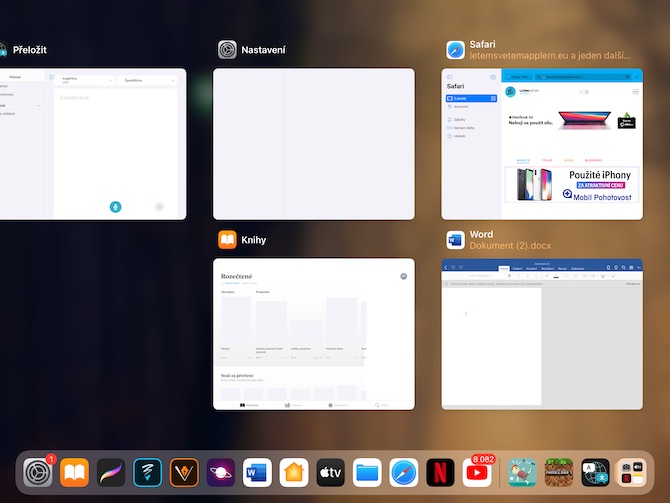Open the Books app in the dock
This screenshot has width=670, height=503.
tap(74, 473)
